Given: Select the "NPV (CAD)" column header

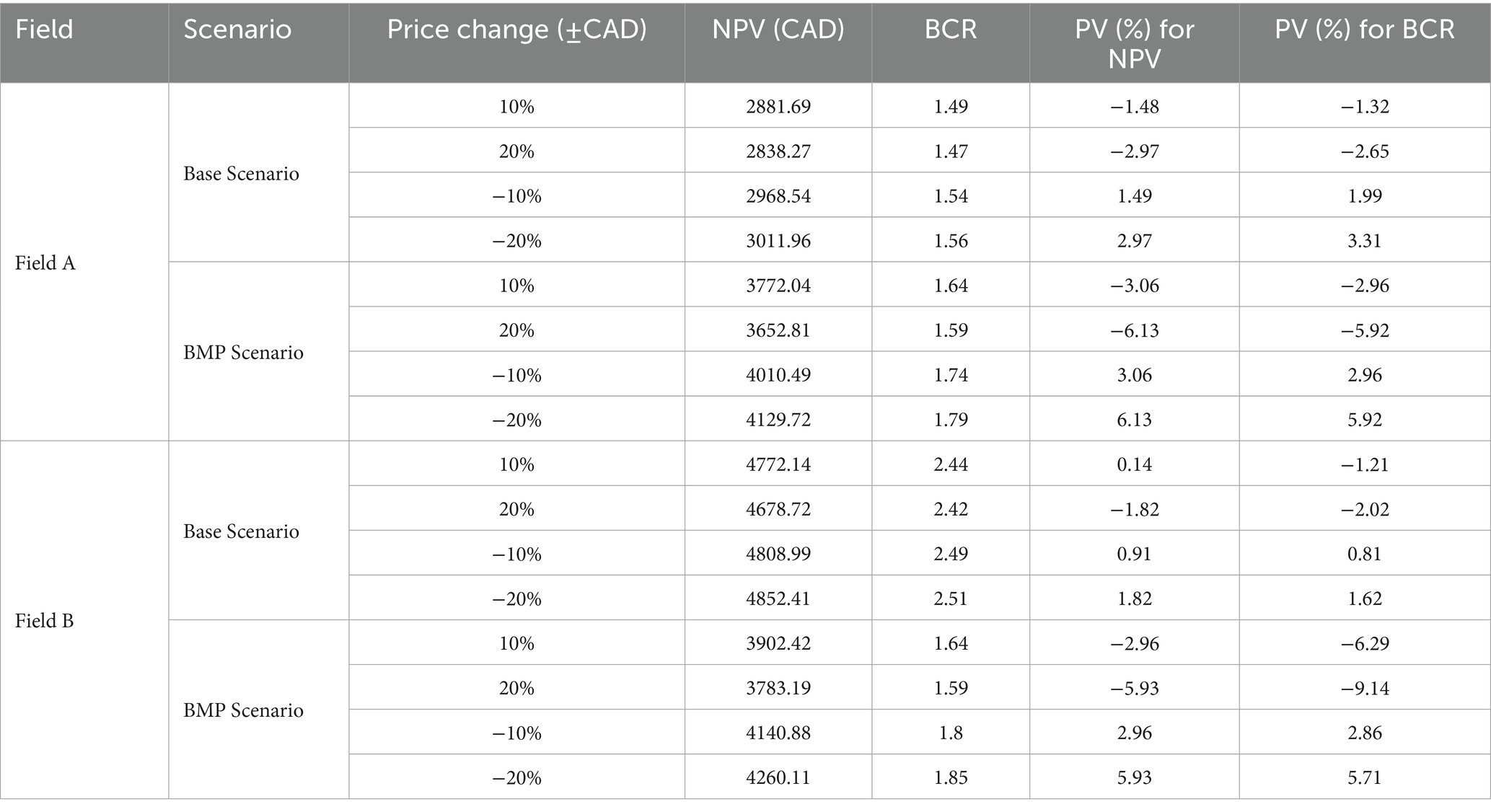Looking at the screenshot, I should [x=778, y=30].
